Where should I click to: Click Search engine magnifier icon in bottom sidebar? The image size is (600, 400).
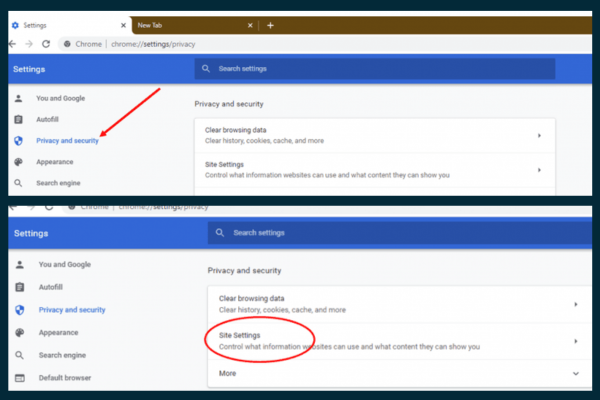tap(20, 355)
